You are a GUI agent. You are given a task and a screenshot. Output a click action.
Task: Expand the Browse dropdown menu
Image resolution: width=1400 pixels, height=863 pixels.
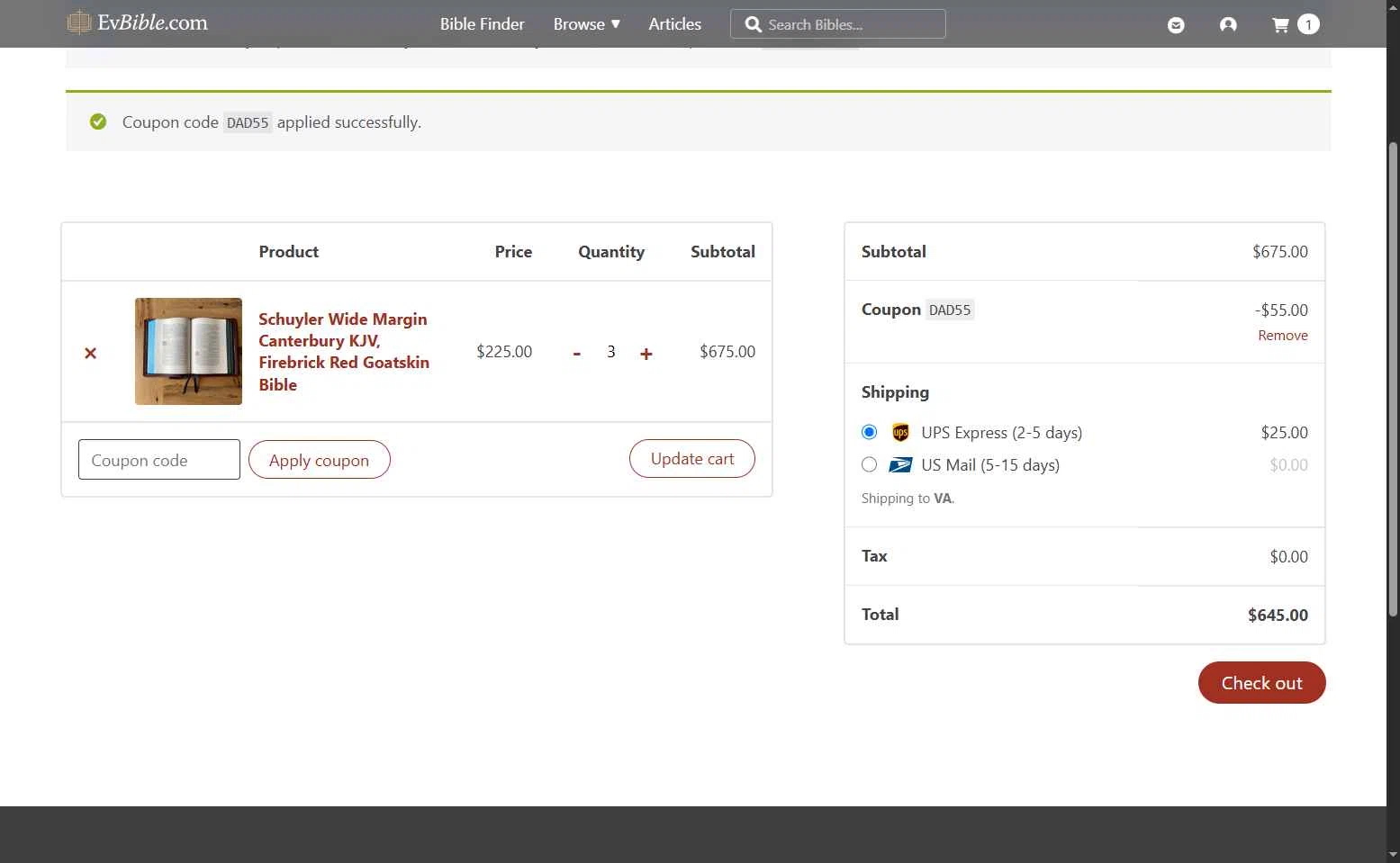coord(587,24)
